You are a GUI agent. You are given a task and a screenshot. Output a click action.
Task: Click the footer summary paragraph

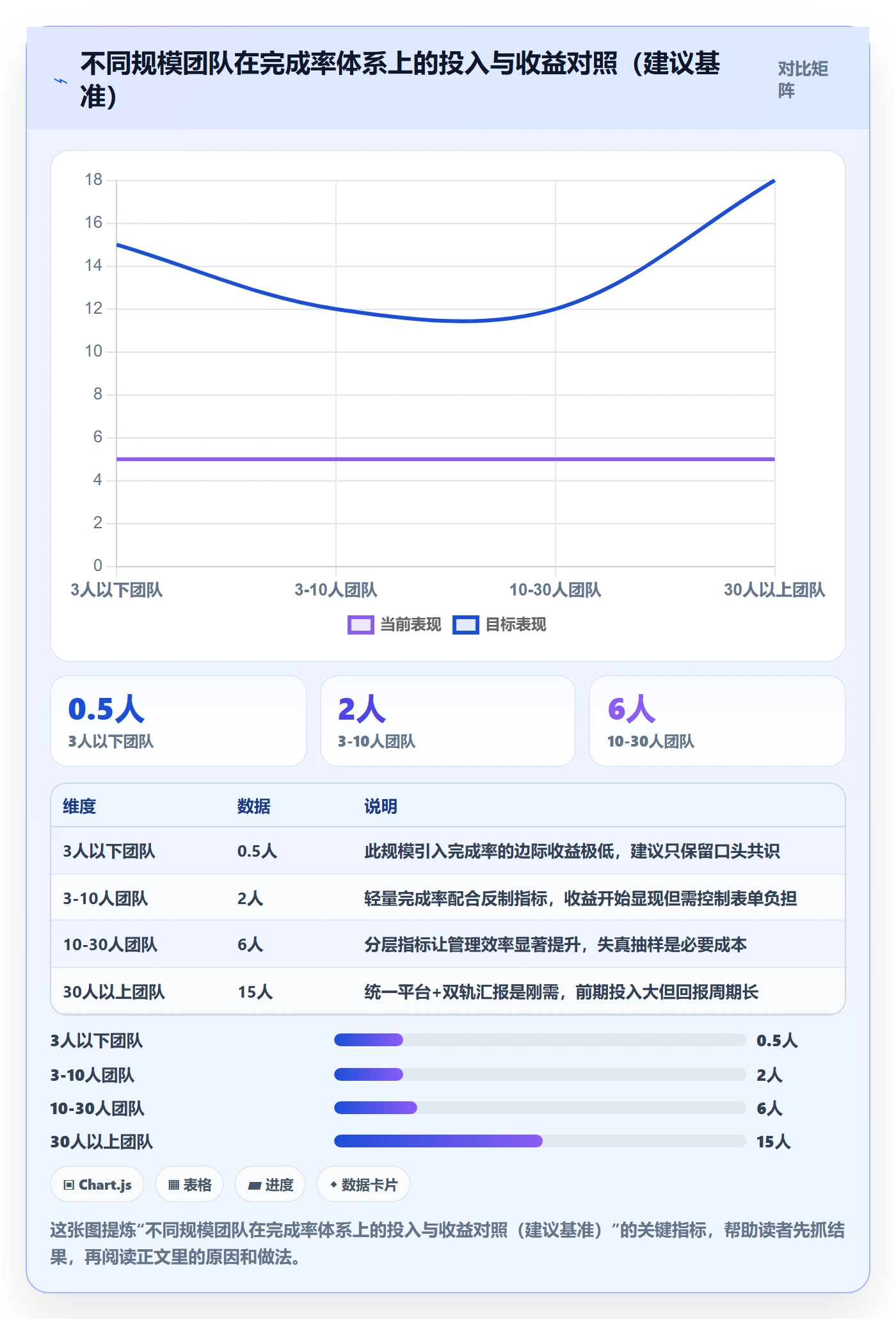(x=447, y=1243)
